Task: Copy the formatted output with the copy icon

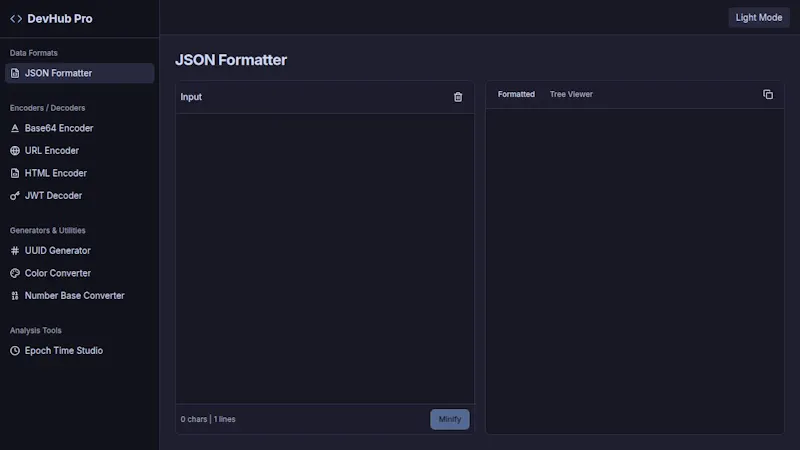Action: pos(768,94)
